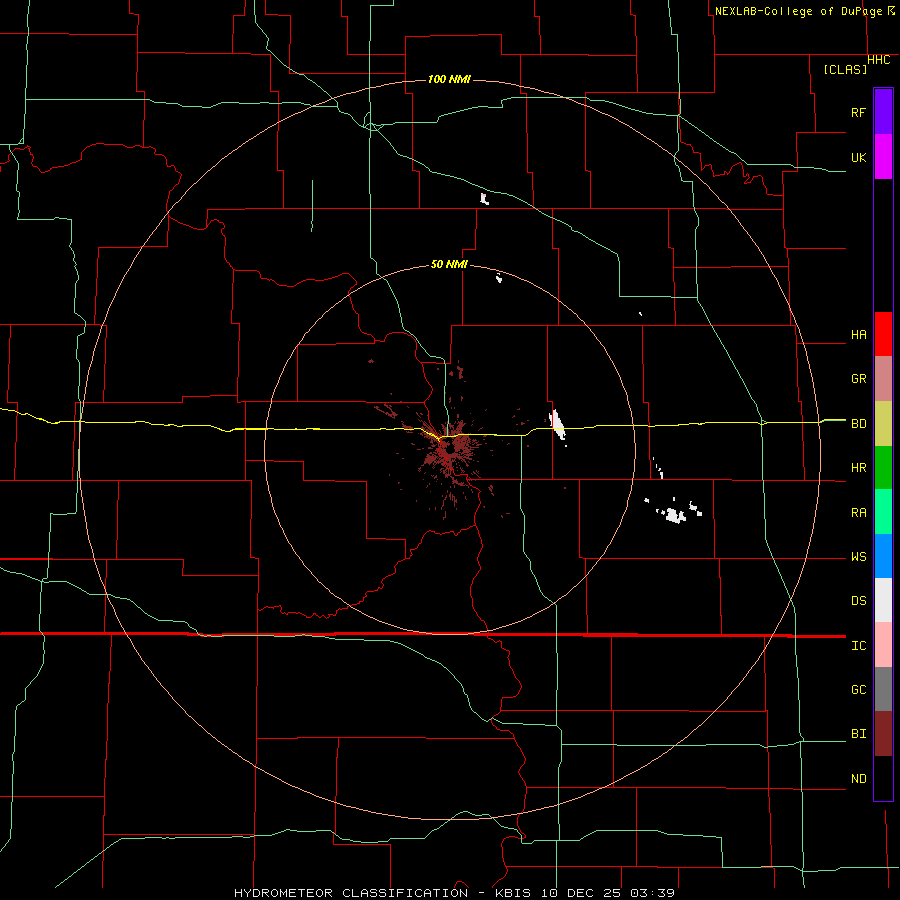Click the ND legend label
The width and height of the screenshot is (900, 900).
point(858,779)
